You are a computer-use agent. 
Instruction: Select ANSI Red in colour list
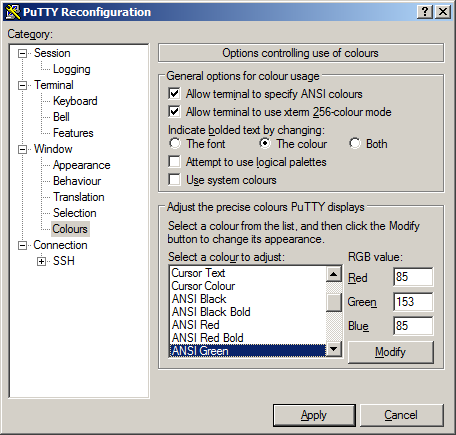[248, 325]
